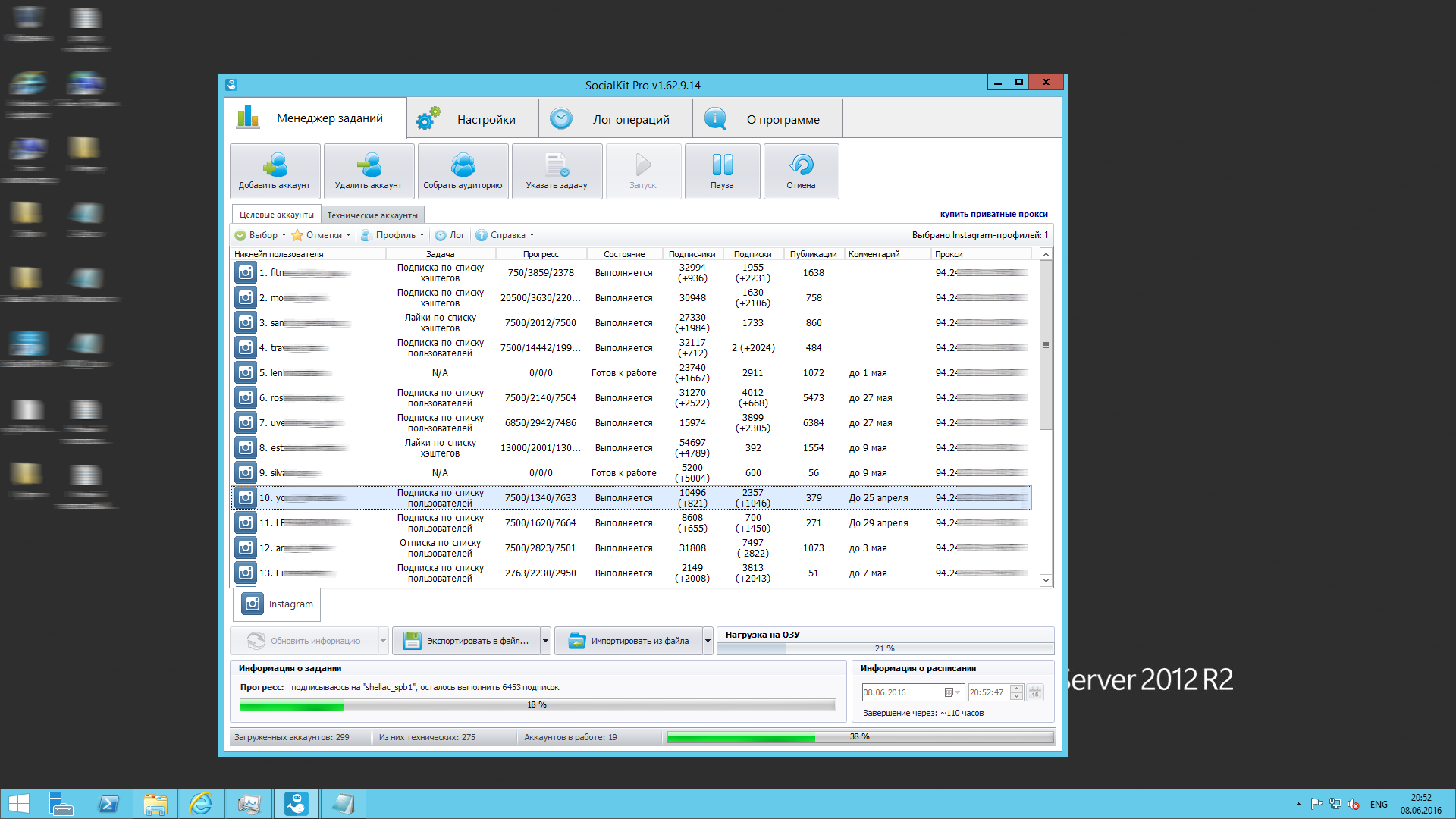The width and height of the screenshot is (1456, 819).
Task: Click the Windows Start button
Action: tap(18, 804)
